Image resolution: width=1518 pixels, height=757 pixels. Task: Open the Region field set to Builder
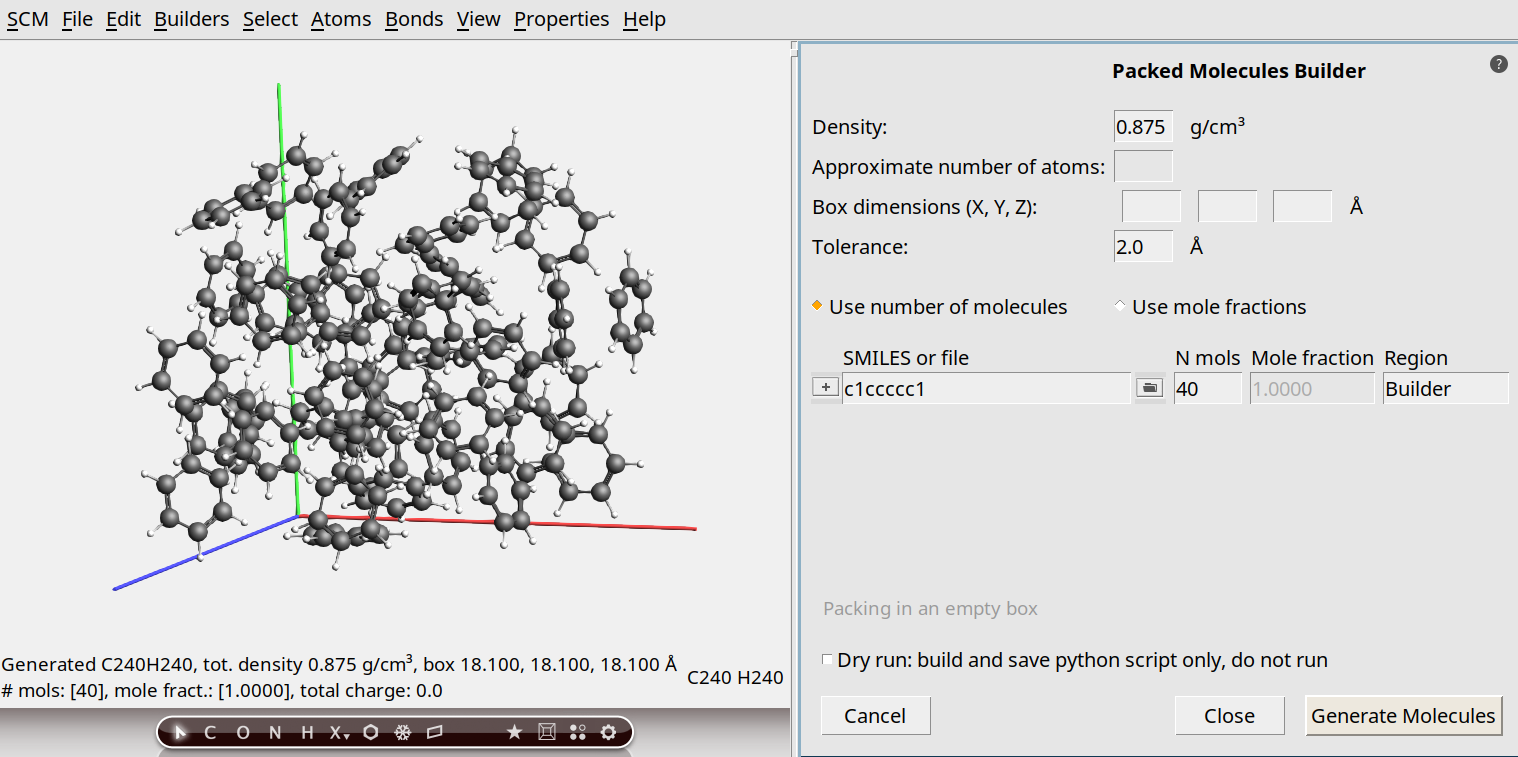(x=1445, y=389)
